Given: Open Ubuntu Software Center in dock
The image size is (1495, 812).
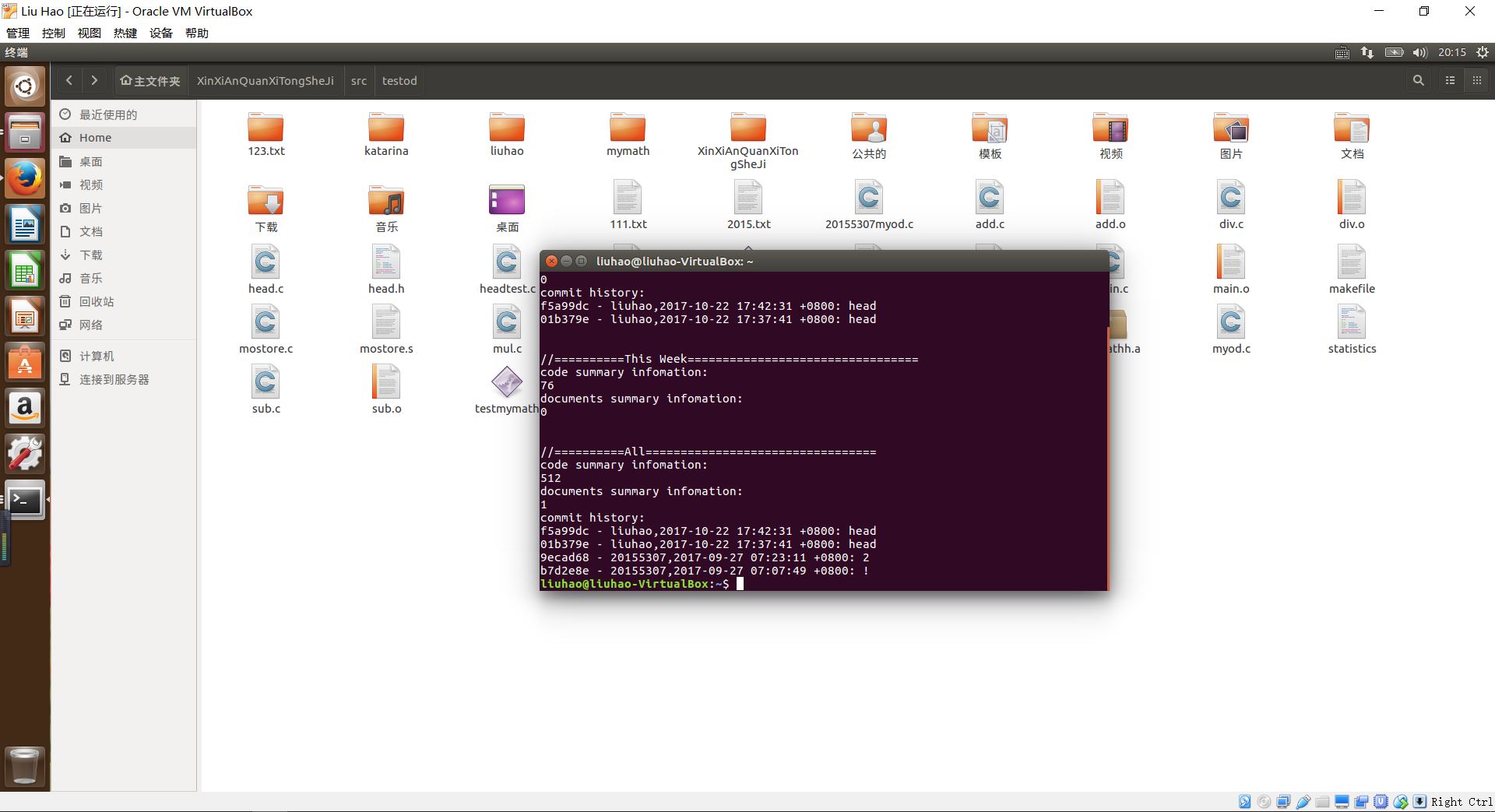Looking at the screenshot, I should (25, 363).
